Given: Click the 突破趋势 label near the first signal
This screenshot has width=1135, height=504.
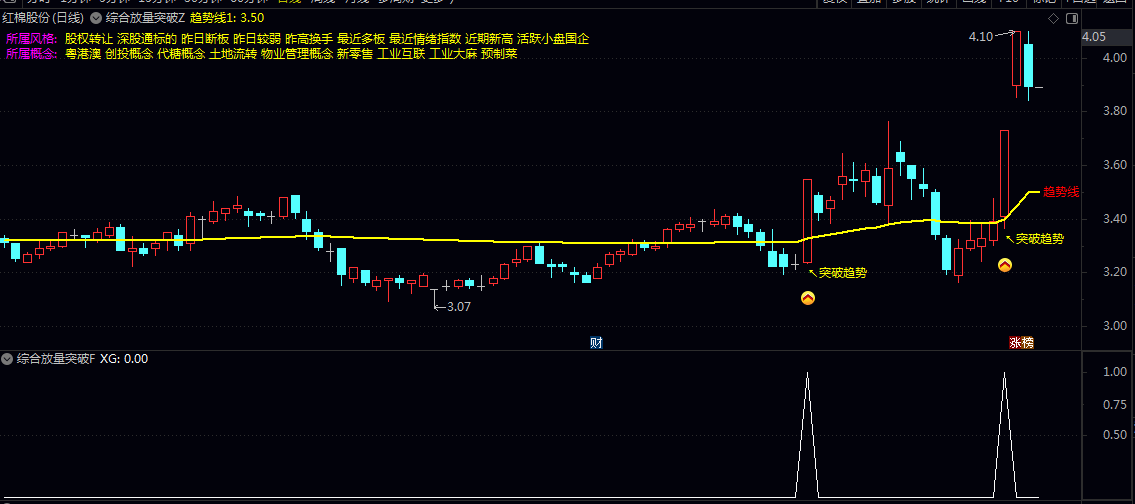Looking at the screenshot, I should tap(843, 273).
